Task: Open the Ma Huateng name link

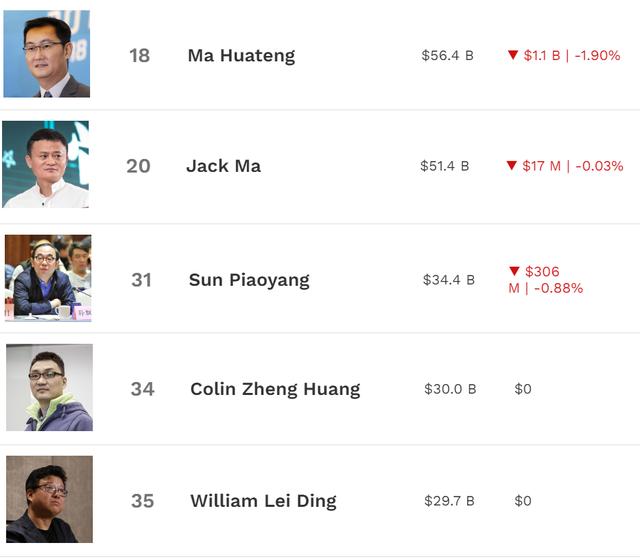Action: [x=241, y=55]
